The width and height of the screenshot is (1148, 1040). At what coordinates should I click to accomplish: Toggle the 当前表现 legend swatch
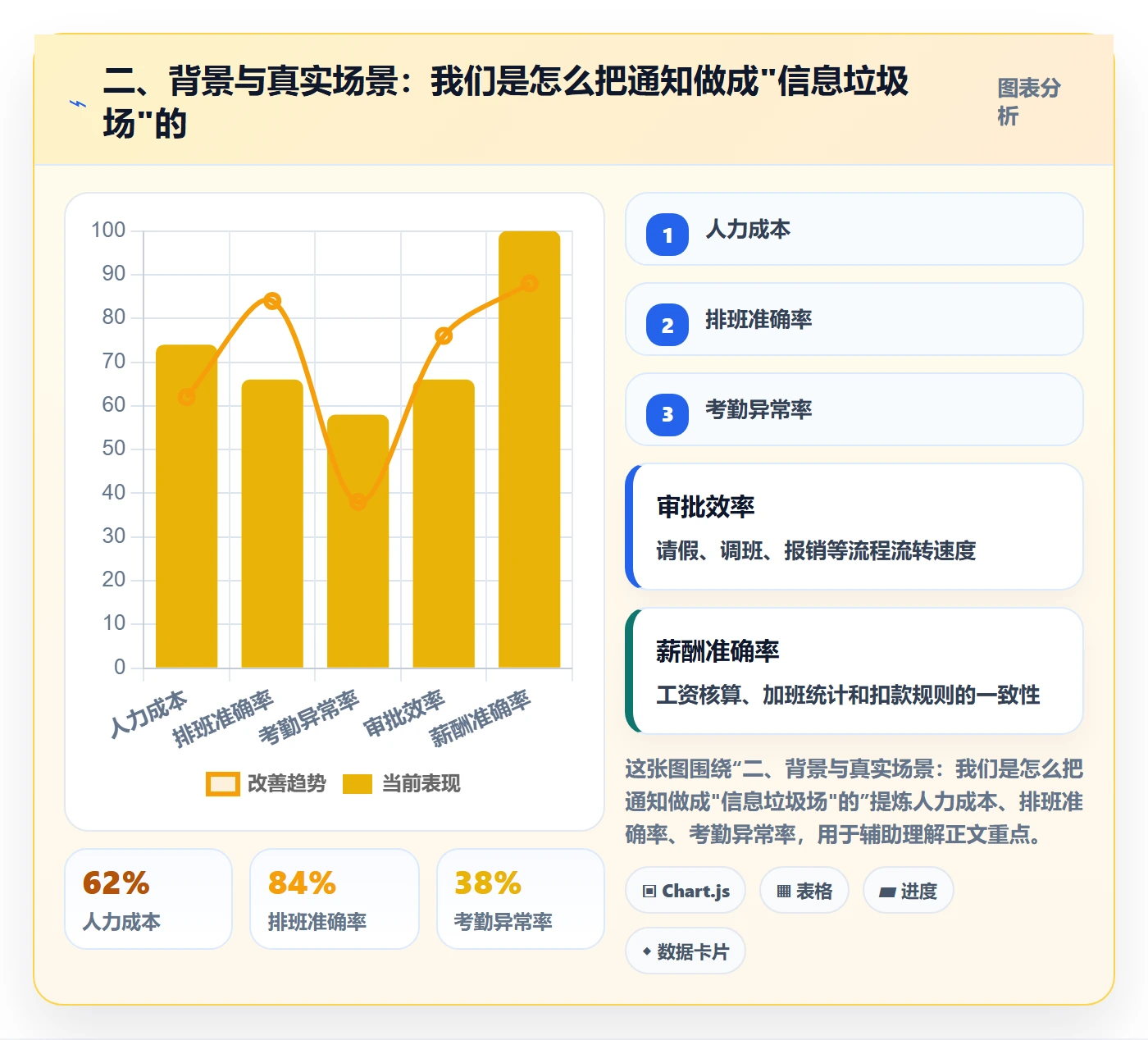tap(358, 784)
